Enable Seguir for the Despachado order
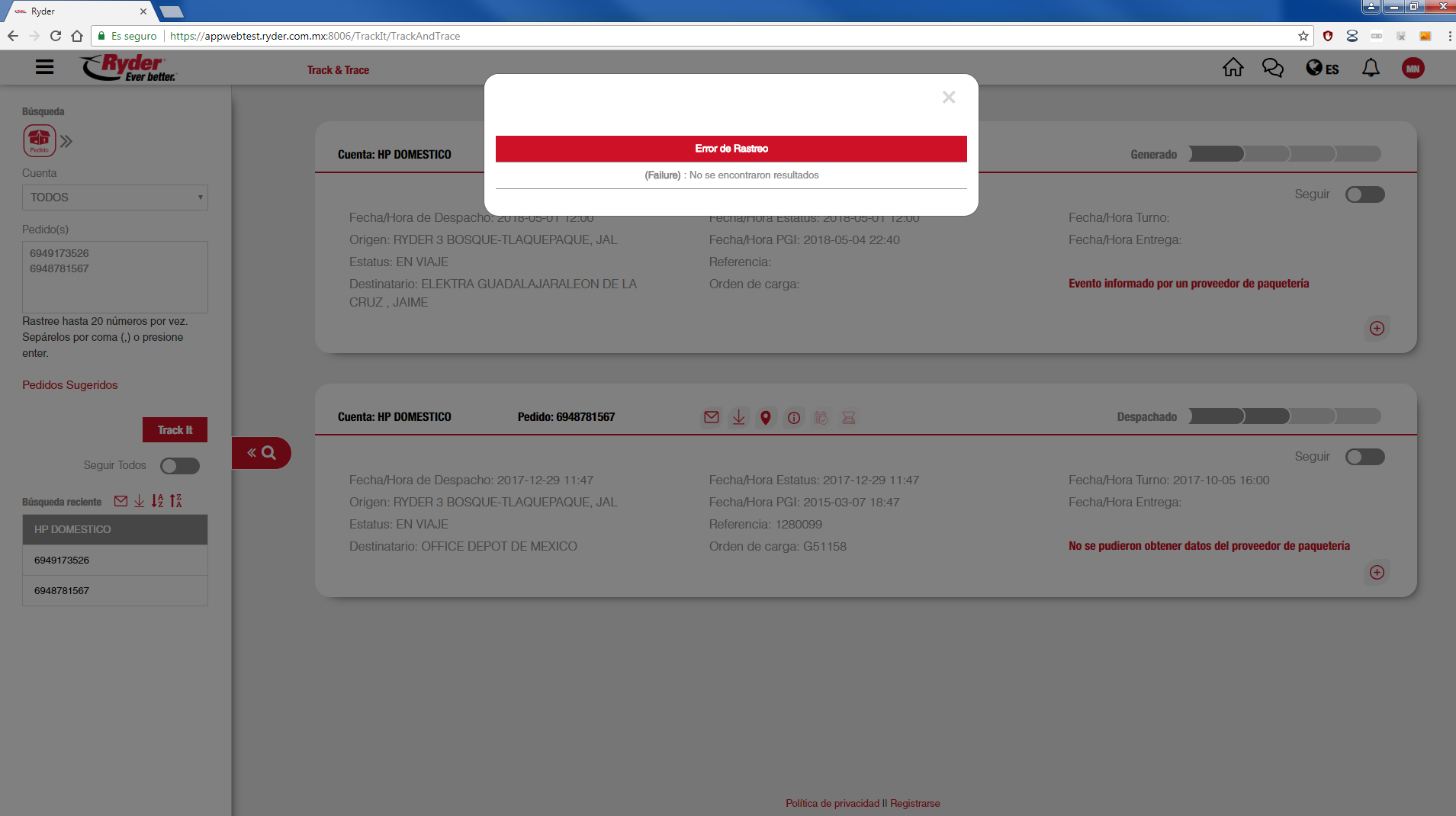Image resolution: width=1456 pixels, height=816 pixels. 1364,457
